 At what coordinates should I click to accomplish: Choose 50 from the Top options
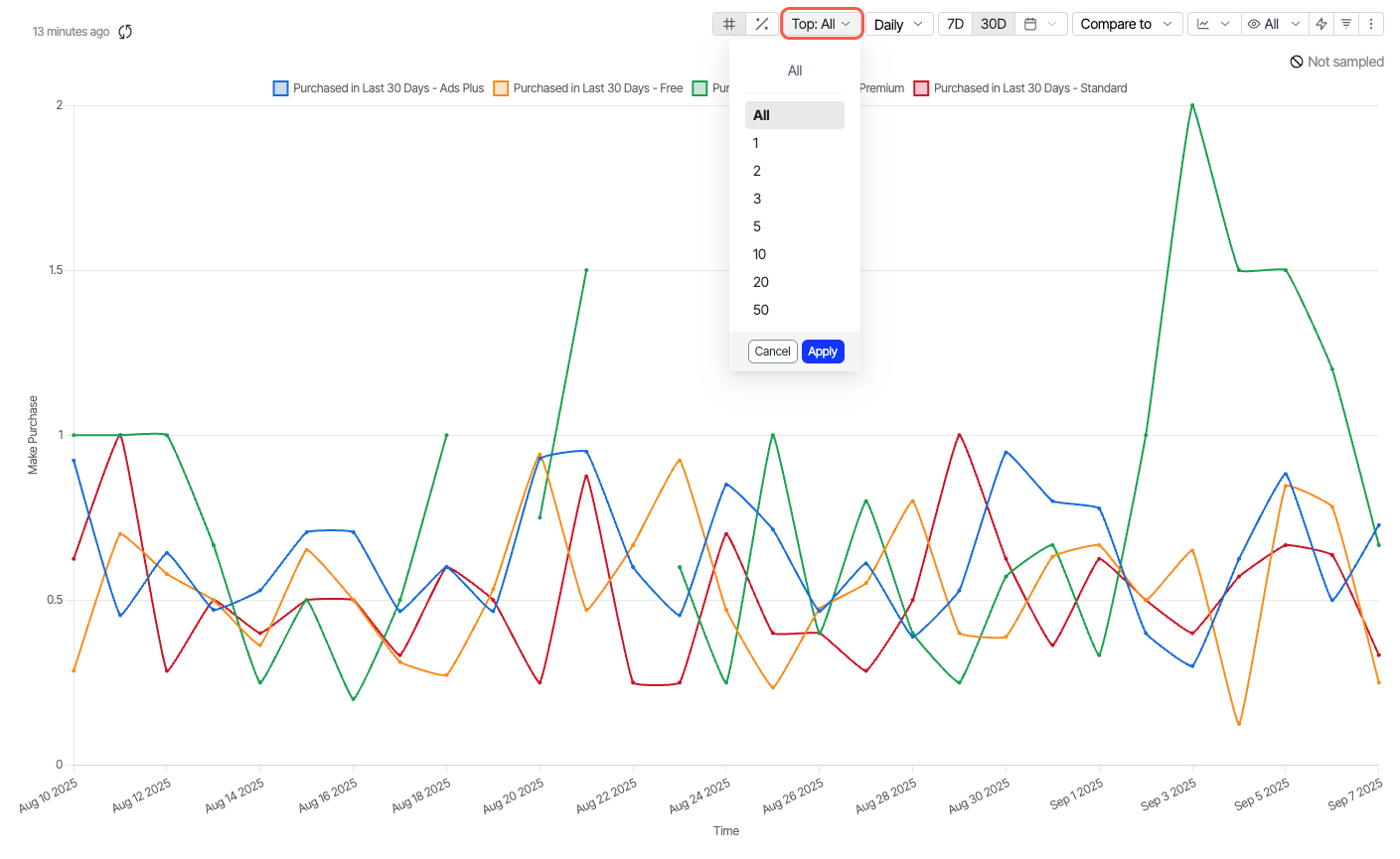[x=761, y=310]
